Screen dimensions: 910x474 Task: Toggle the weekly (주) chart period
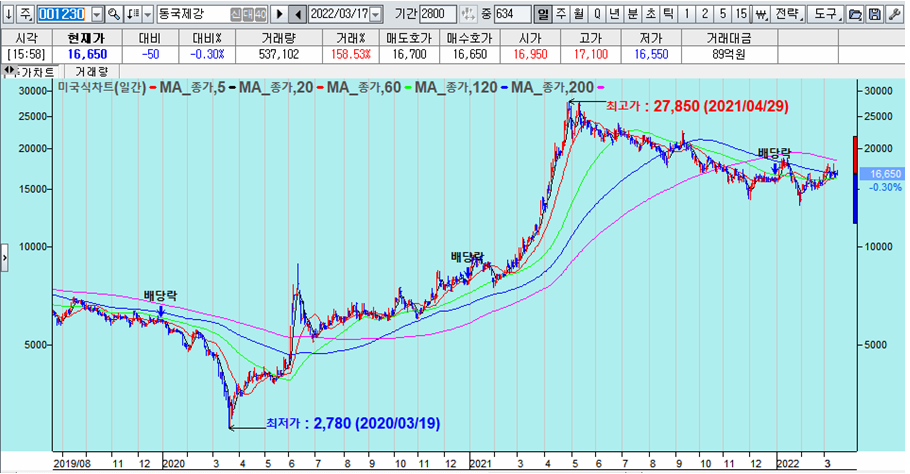pyautogui.click(x=561, y=15)
